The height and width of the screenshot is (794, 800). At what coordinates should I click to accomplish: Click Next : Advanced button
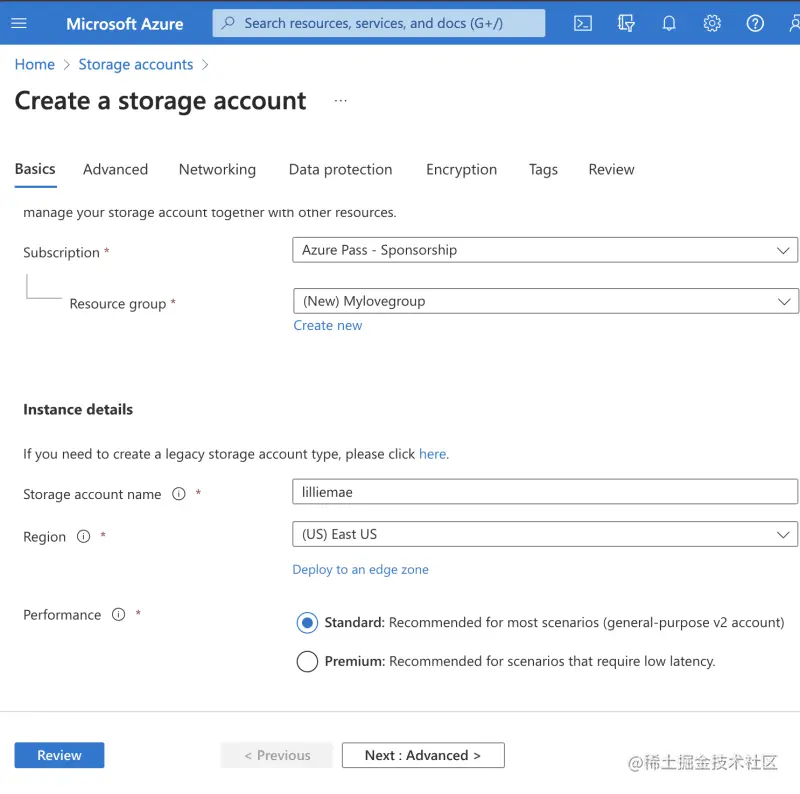click(x=423, y=755)
